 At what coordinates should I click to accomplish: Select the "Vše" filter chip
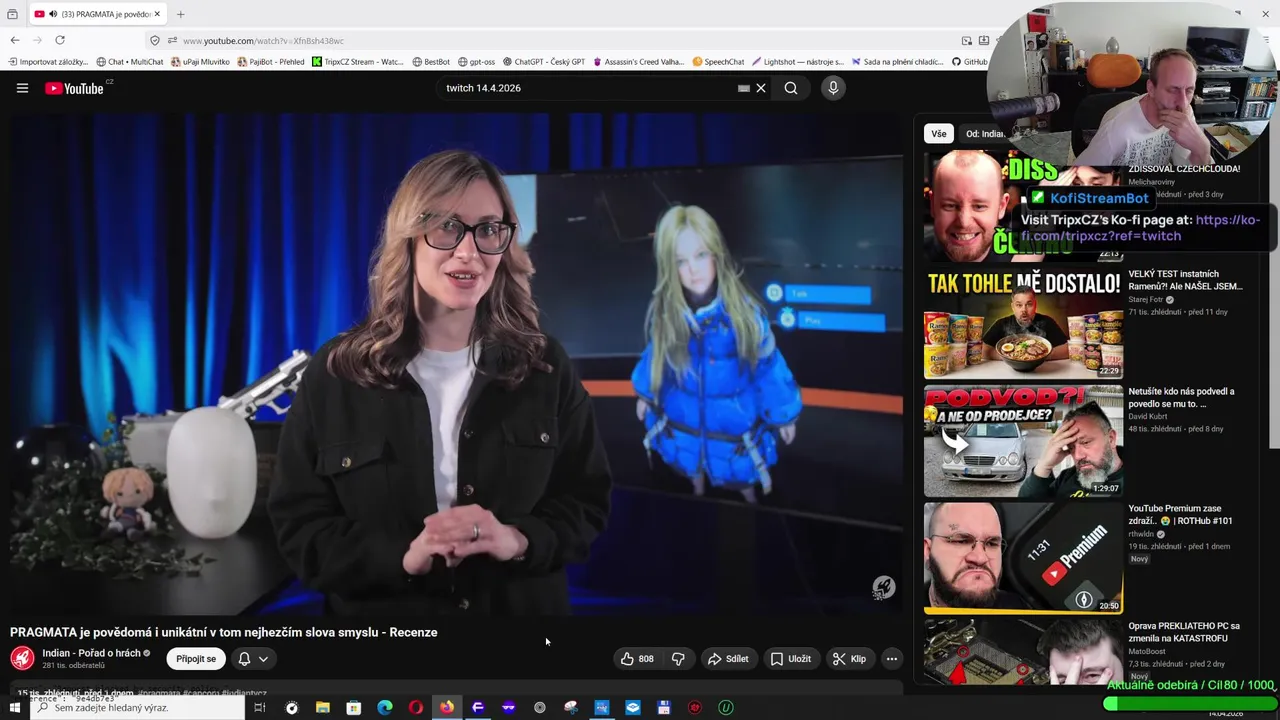tap(938, 134)
